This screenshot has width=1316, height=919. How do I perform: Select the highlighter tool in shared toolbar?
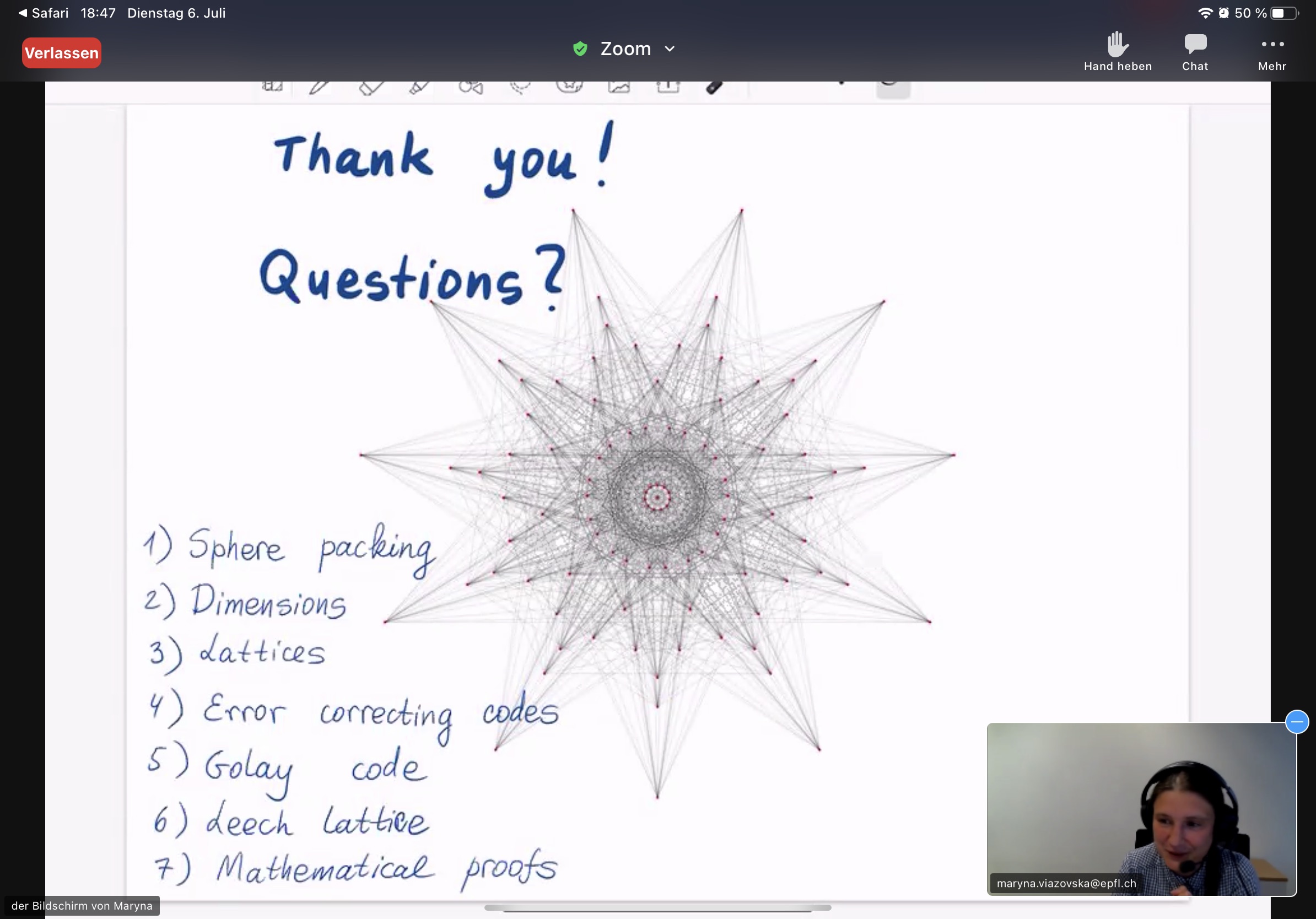point(419,87)
